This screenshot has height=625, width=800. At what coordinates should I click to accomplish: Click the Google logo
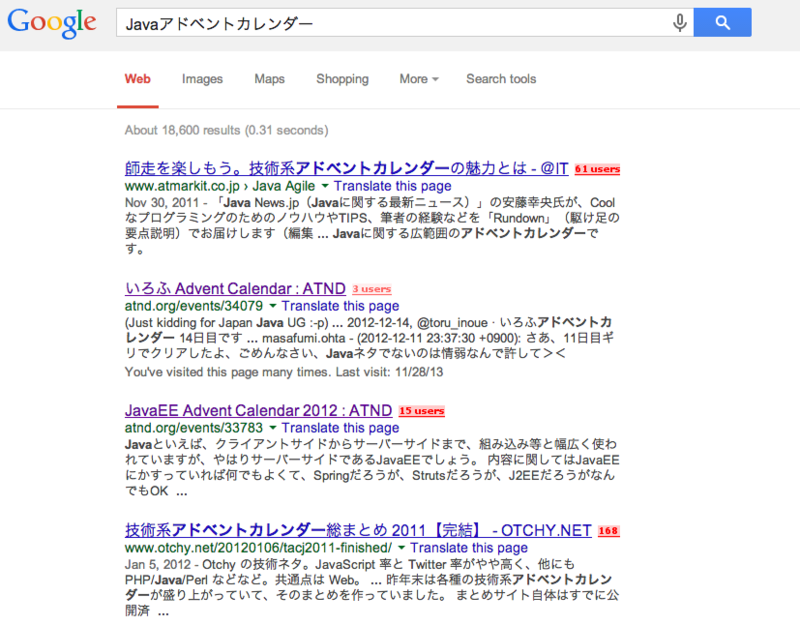coord(52,23)
